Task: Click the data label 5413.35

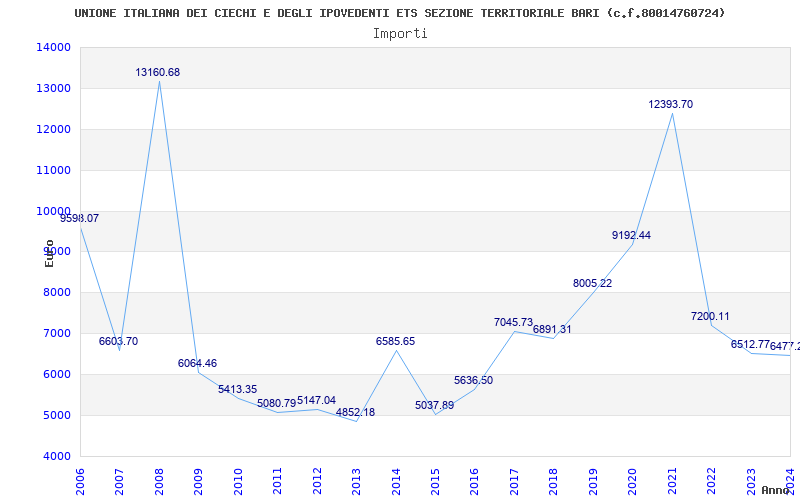Action: click(x=237, y=389)
